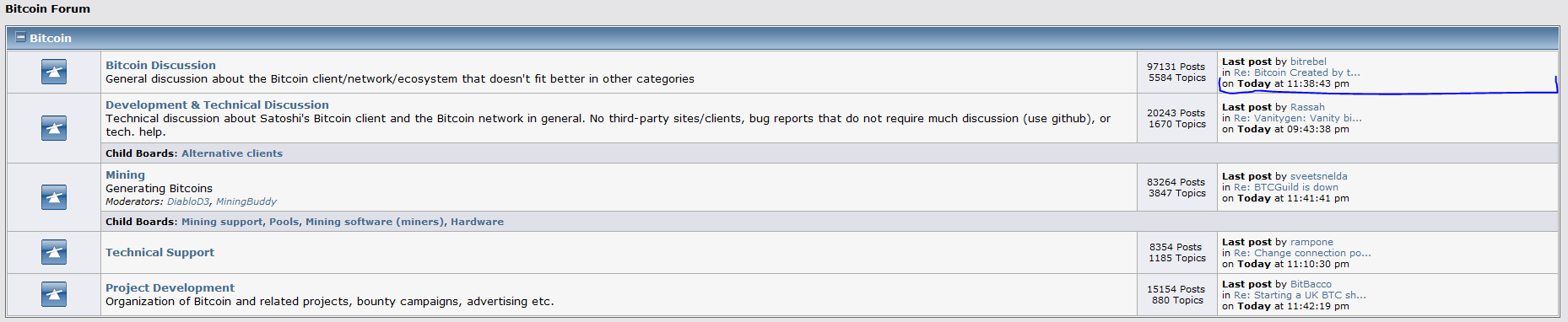View moderator DiabloD3's profile
This screenshot has width=1568, height=322.
pyautogui.click(x=188, y=201)
